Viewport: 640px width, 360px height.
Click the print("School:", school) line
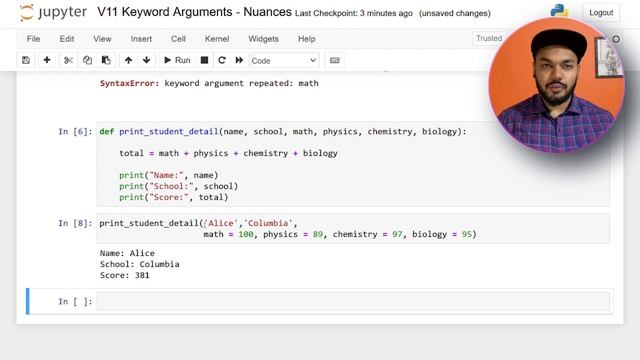tap(178, 186)
